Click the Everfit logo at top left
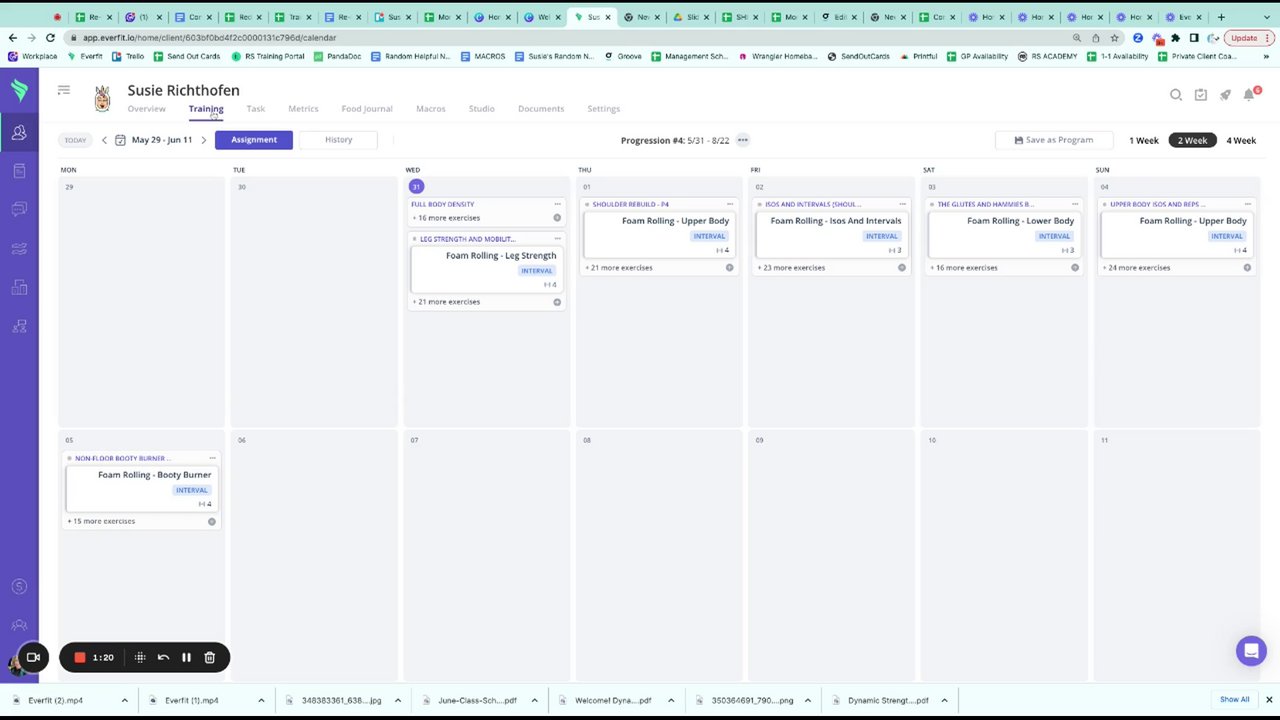Image resolution: width=1280 pixels, height=720 pixels. click(19, 91)
